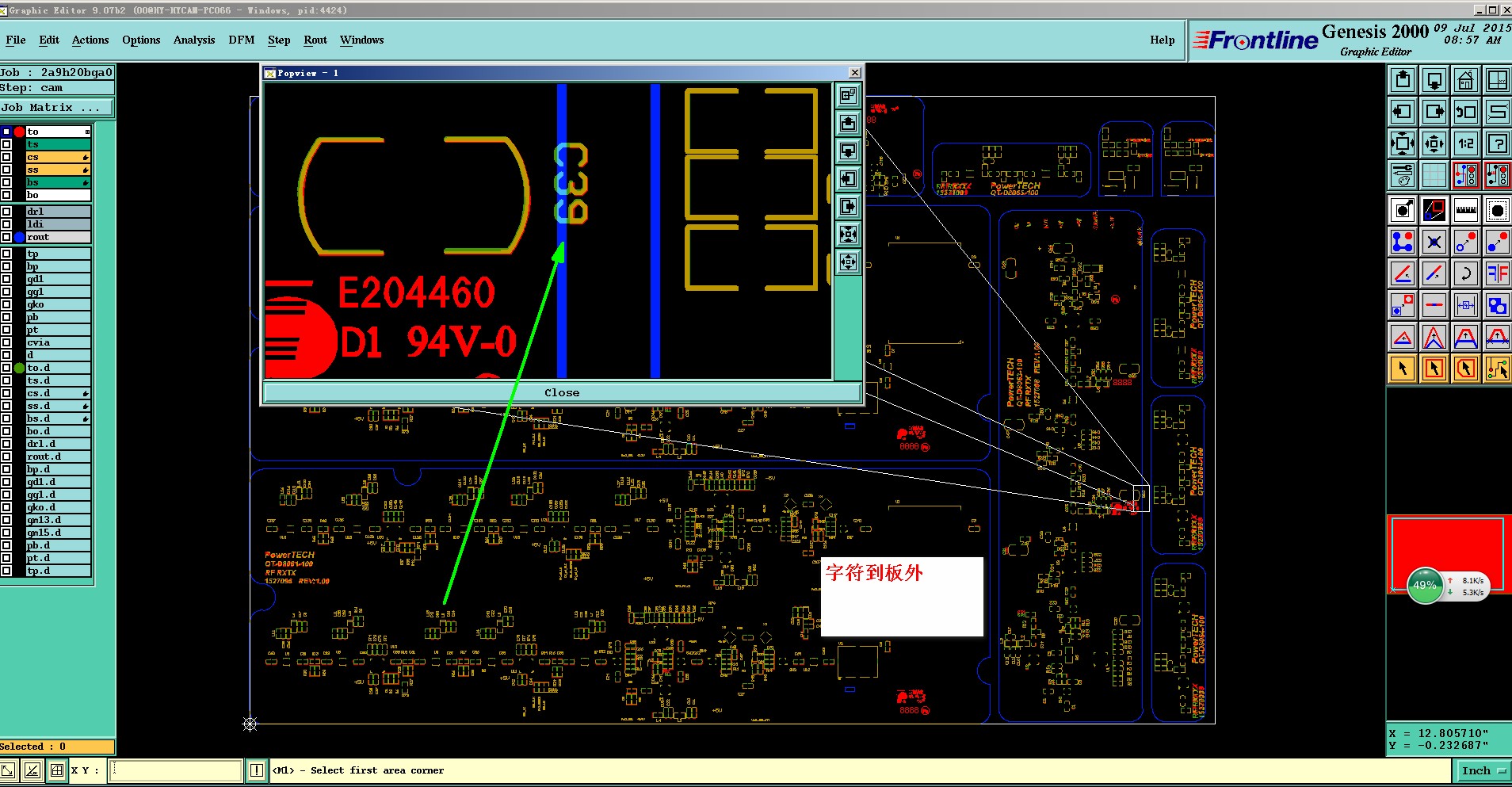This screenshot has width=1512, height=787.
Task: Select the layer name ldi
Action: click(59, 224)
